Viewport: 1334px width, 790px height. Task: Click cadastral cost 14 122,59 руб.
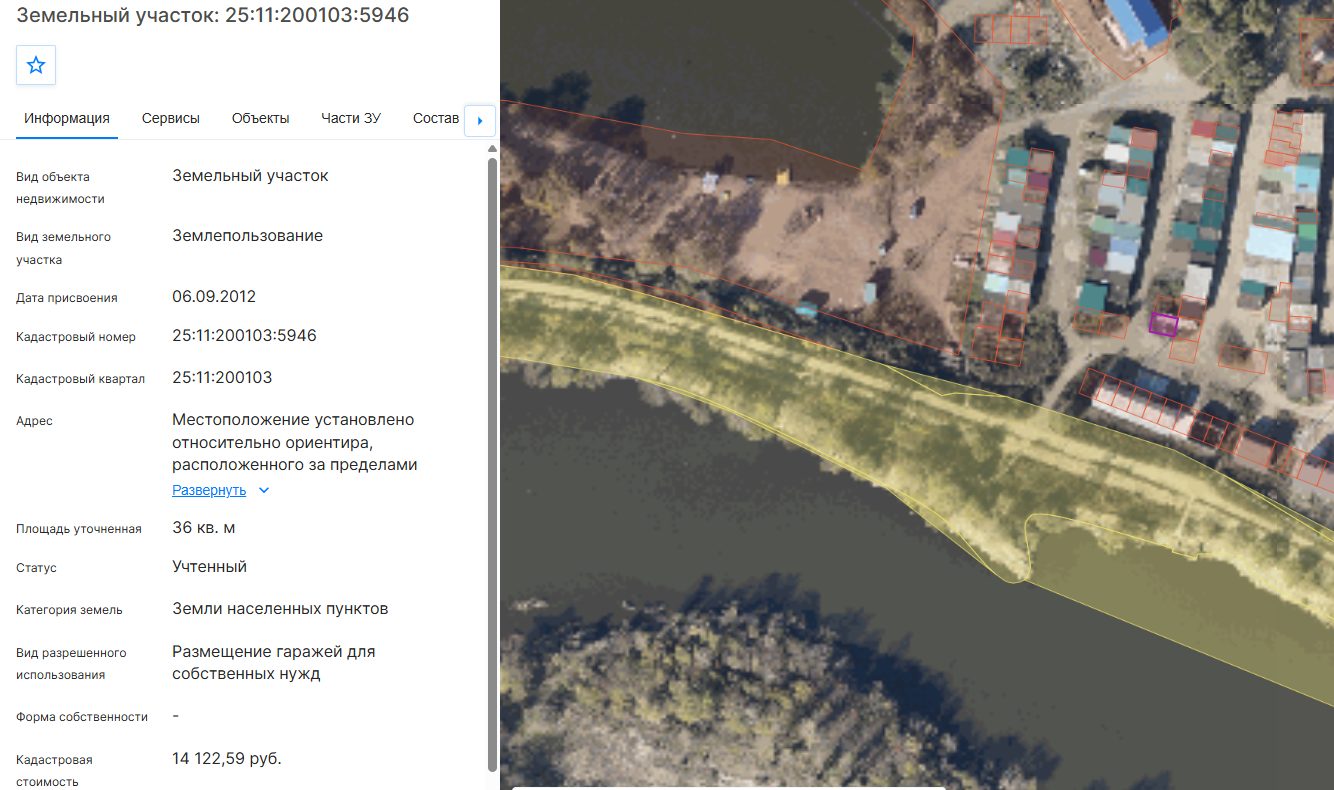pos(227,758)
